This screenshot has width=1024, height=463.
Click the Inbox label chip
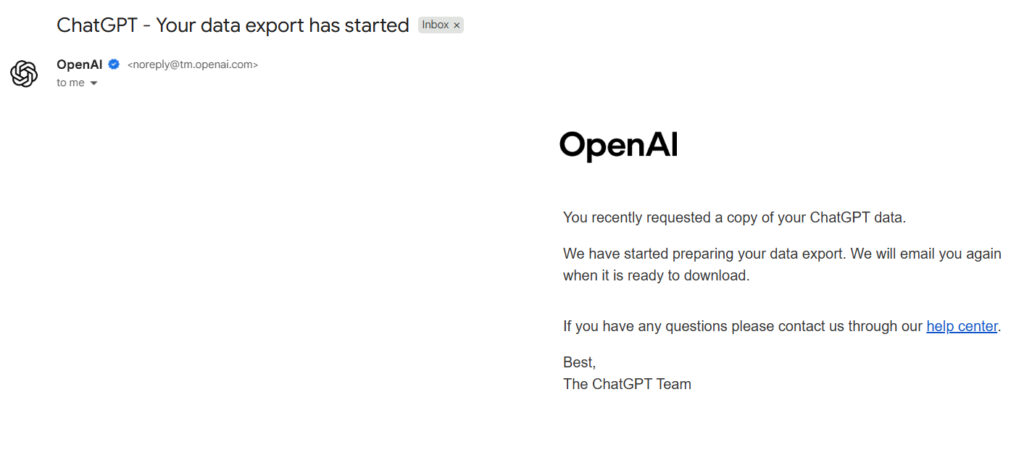pyautogui.click(x=435, y=25)
